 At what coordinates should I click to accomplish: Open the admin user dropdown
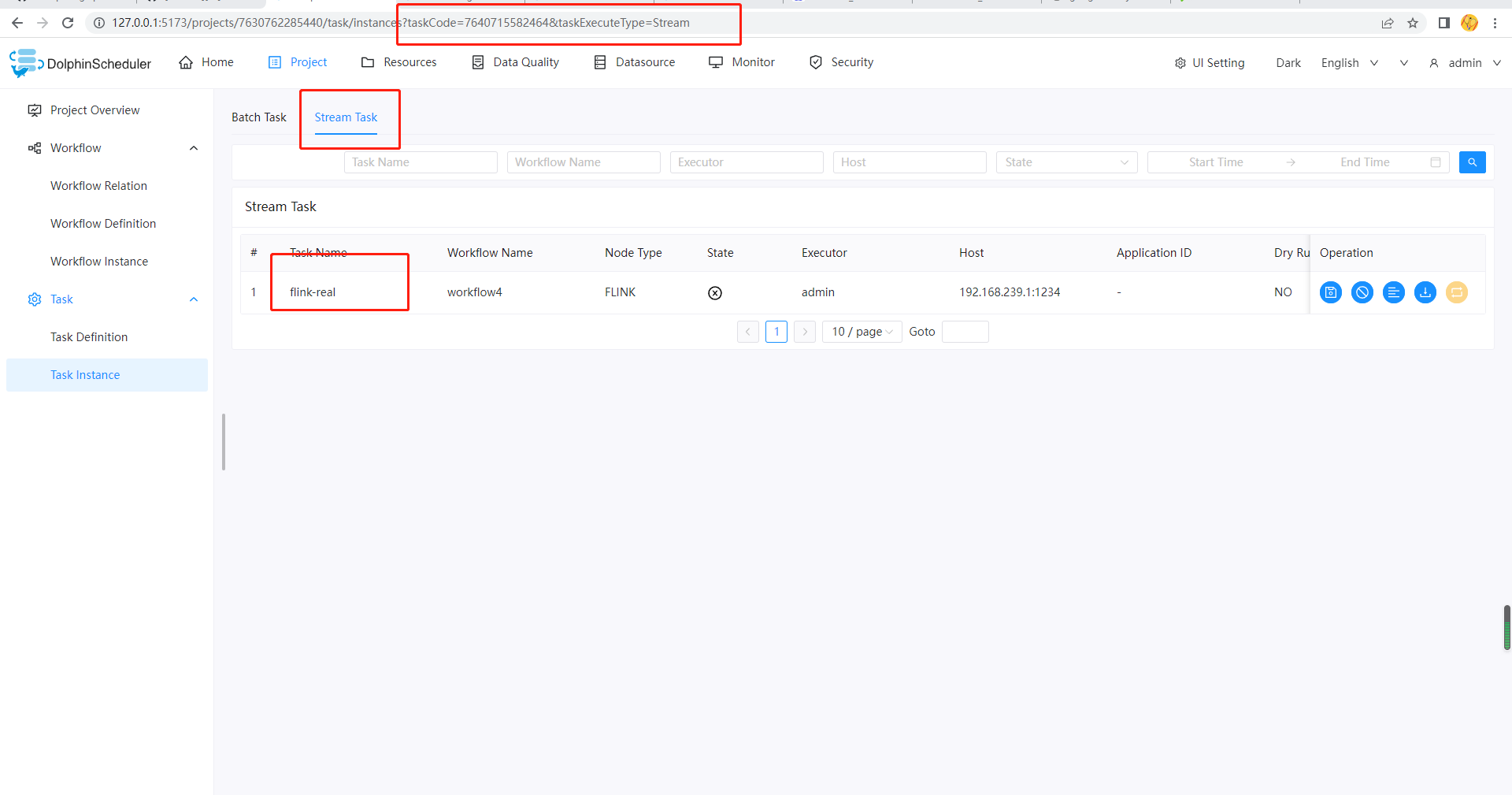coord(1465,63)
